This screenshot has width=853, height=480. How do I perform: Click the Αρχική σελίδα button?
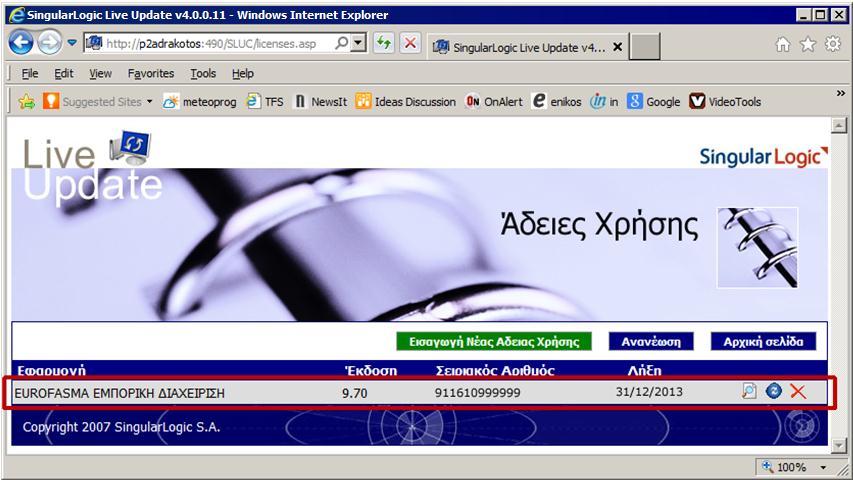point(763,342)
